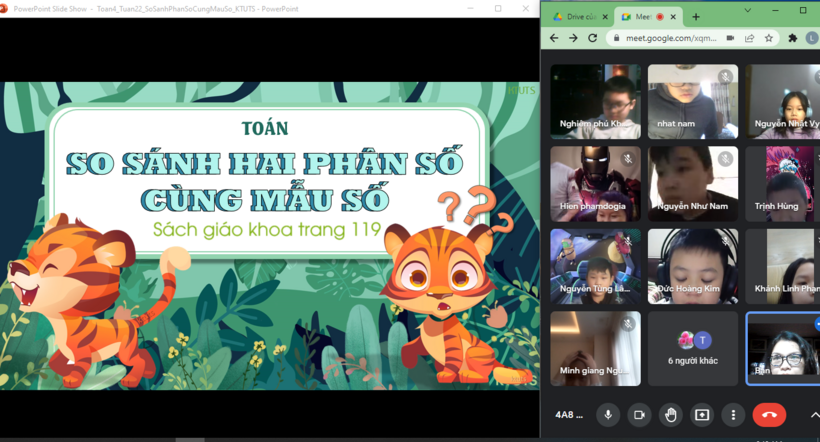The width and height of the screenshot is (820, 442).
Task: Reload the Meet page
Action: (x=593, y=38)
